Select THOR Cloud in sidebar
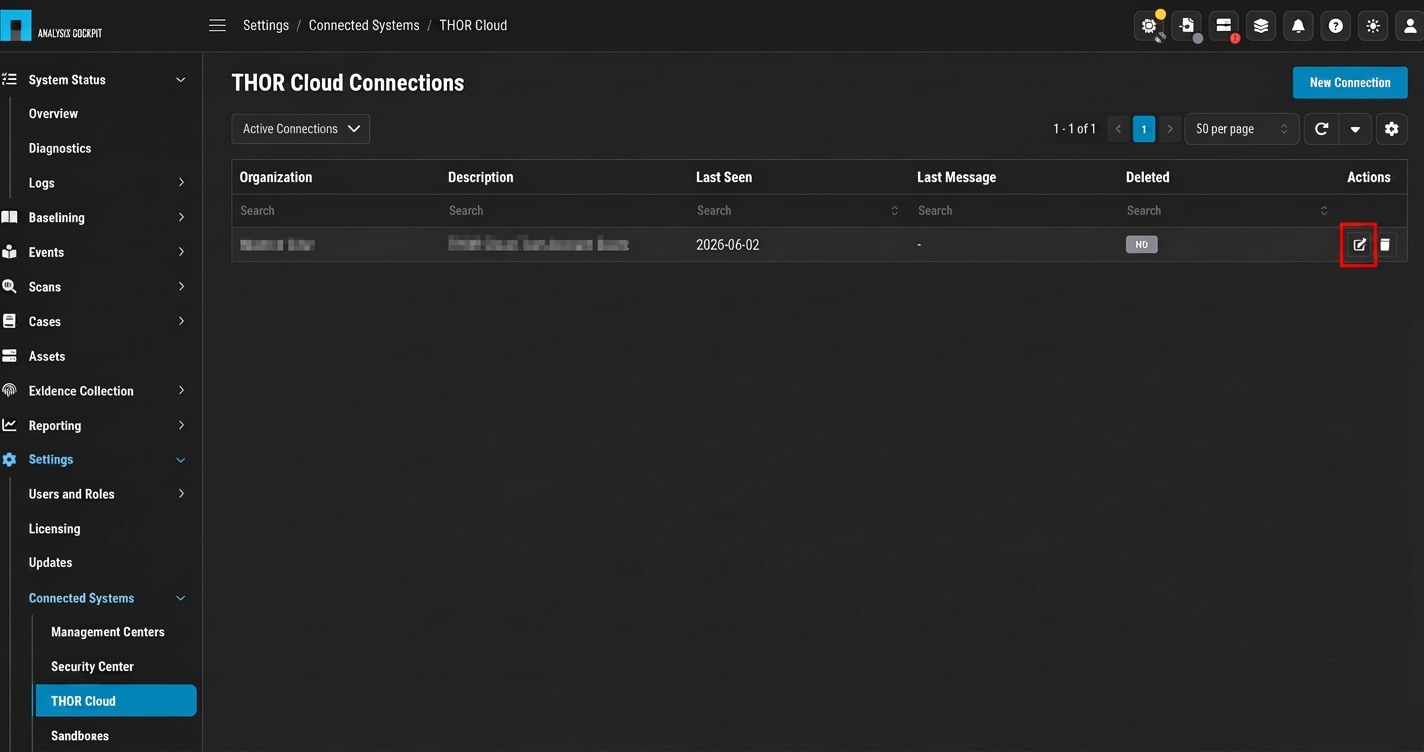 [116, 701]
